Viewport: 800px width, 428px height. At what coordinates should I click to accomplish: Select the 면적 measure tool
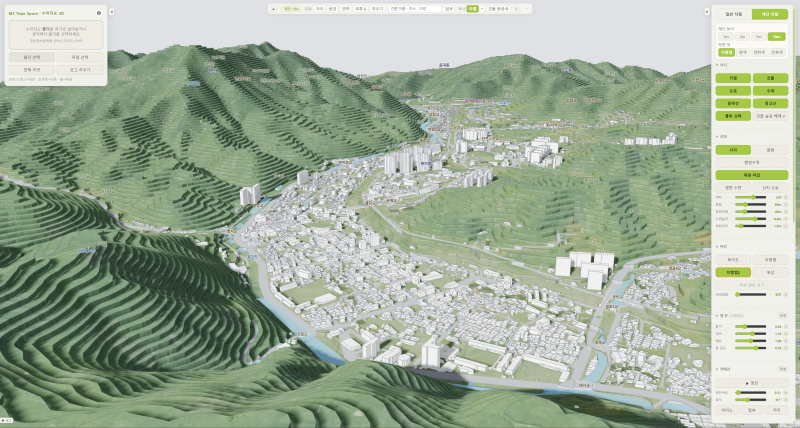345,9
